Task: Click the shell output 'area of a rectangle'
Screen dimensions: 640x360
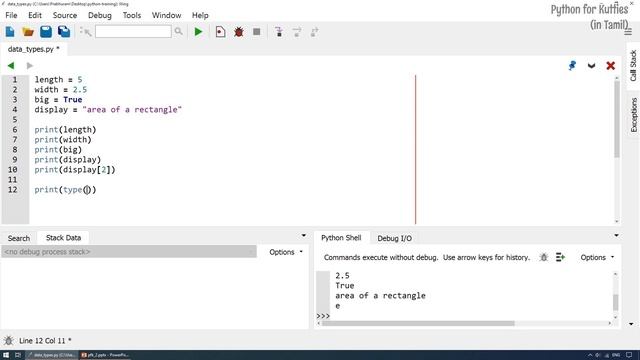Action: (x=380, y=296)
